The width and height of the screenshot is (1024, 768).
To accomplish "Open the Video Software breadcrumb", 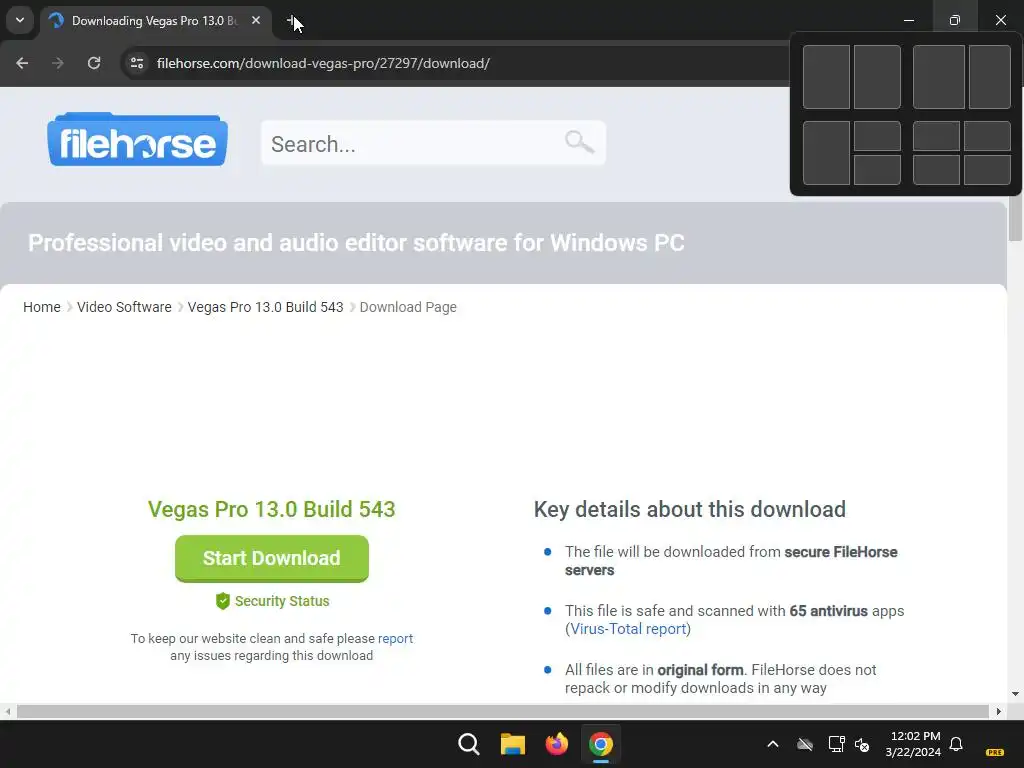I will pos(124,307).
